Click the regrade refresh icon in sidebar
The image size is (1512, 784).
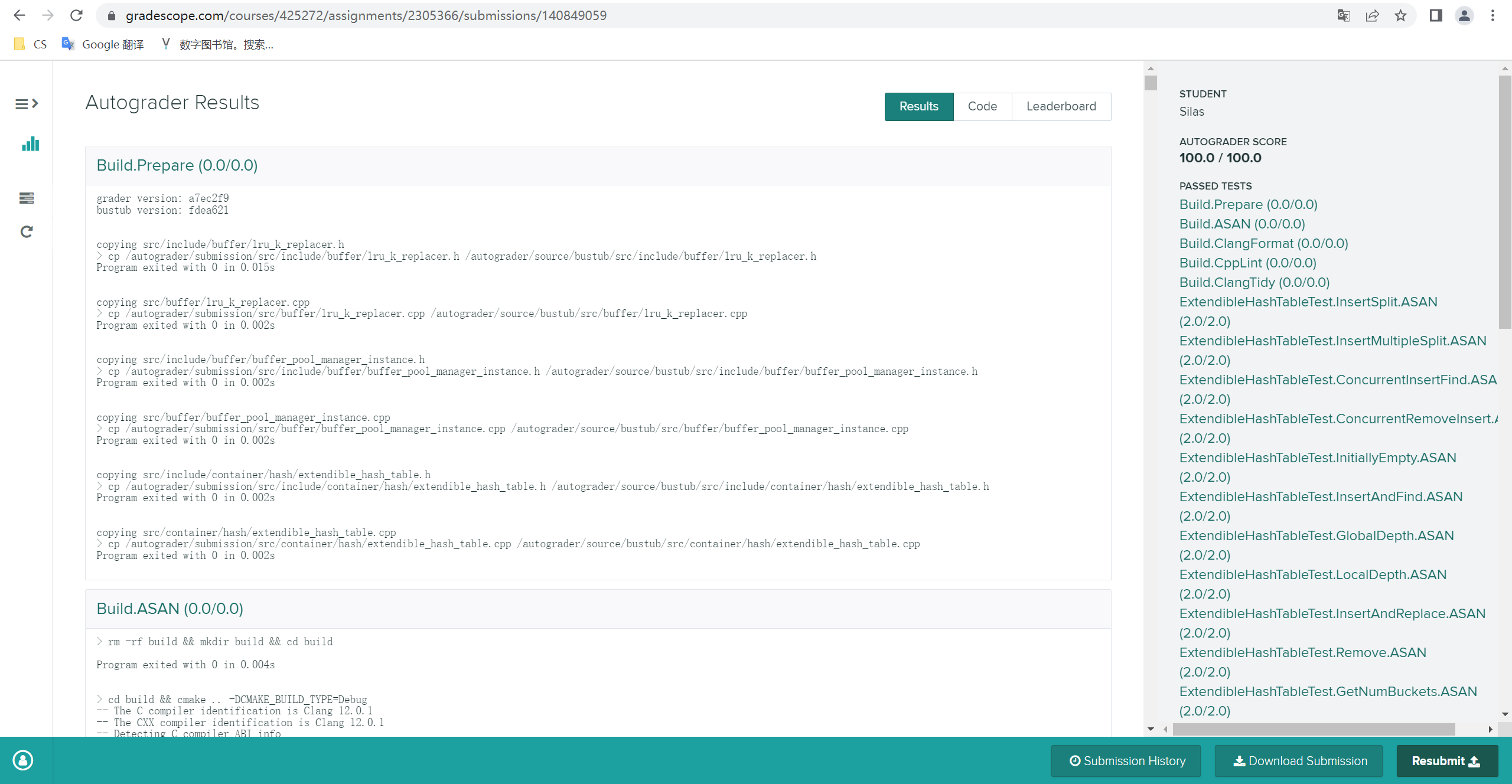coord(27,231)
